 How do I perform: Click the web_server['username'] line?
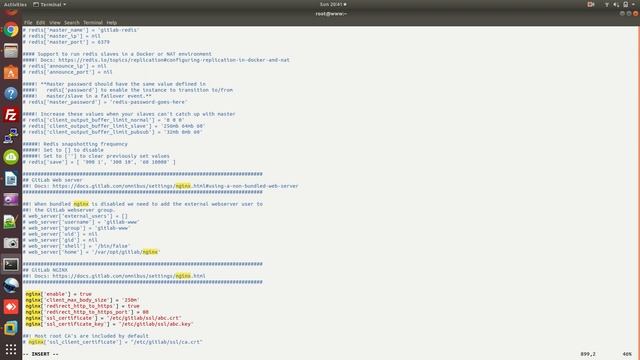pos(81,222)
